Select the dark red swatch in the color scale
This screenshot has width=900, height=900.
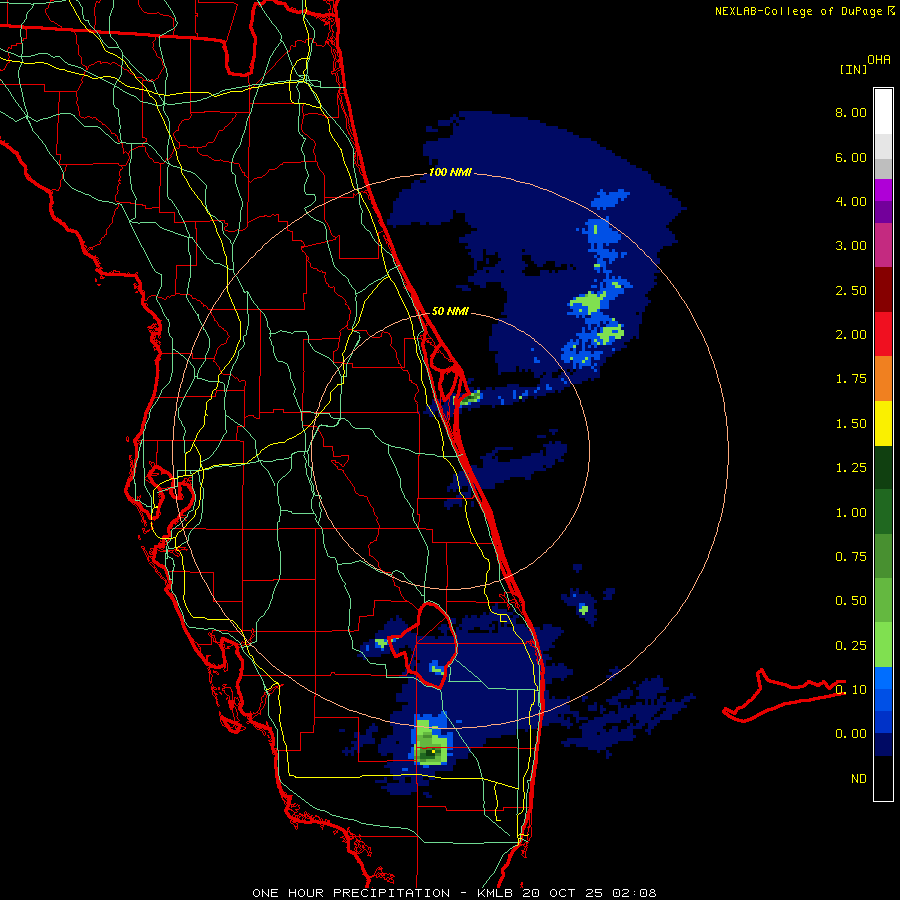tap(883, 290)
